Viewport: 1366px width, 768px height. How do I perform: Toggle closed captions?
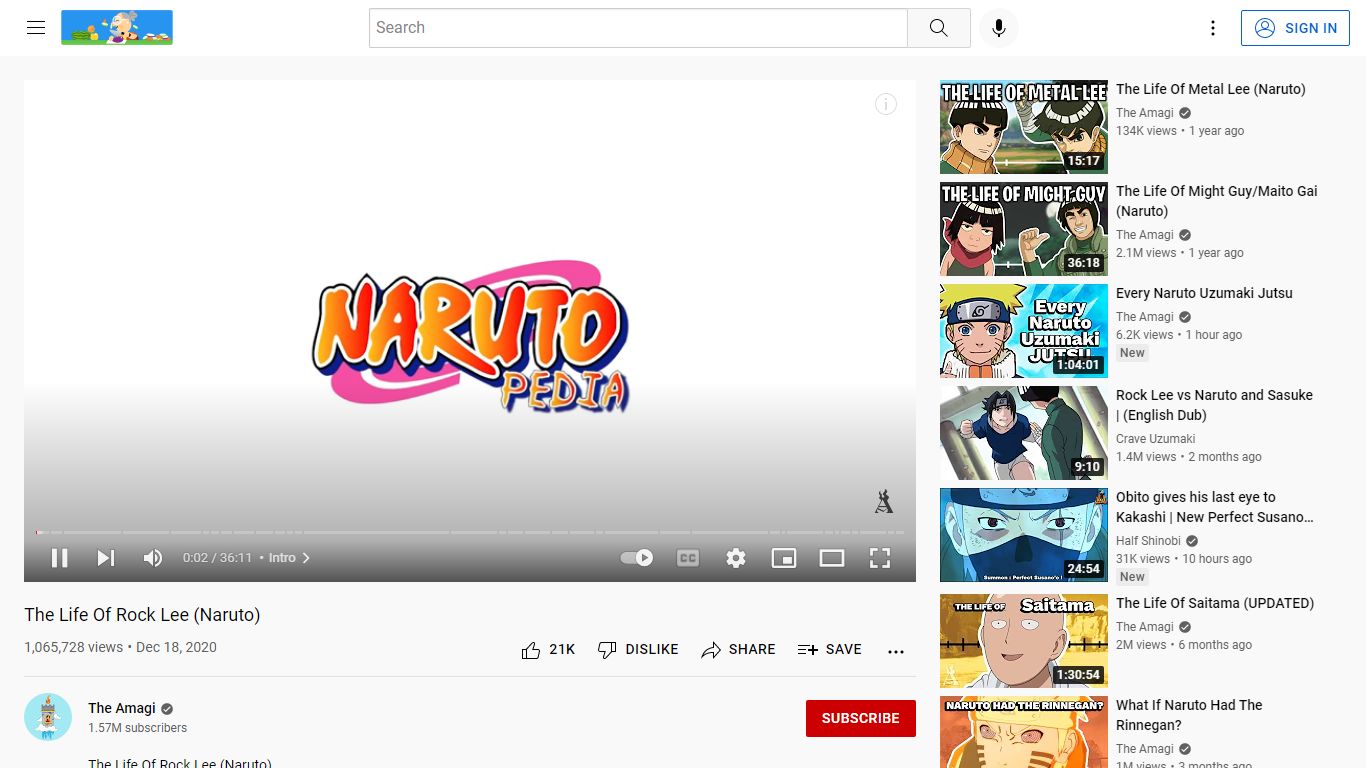pyautogui.click(x=688, y=558)
